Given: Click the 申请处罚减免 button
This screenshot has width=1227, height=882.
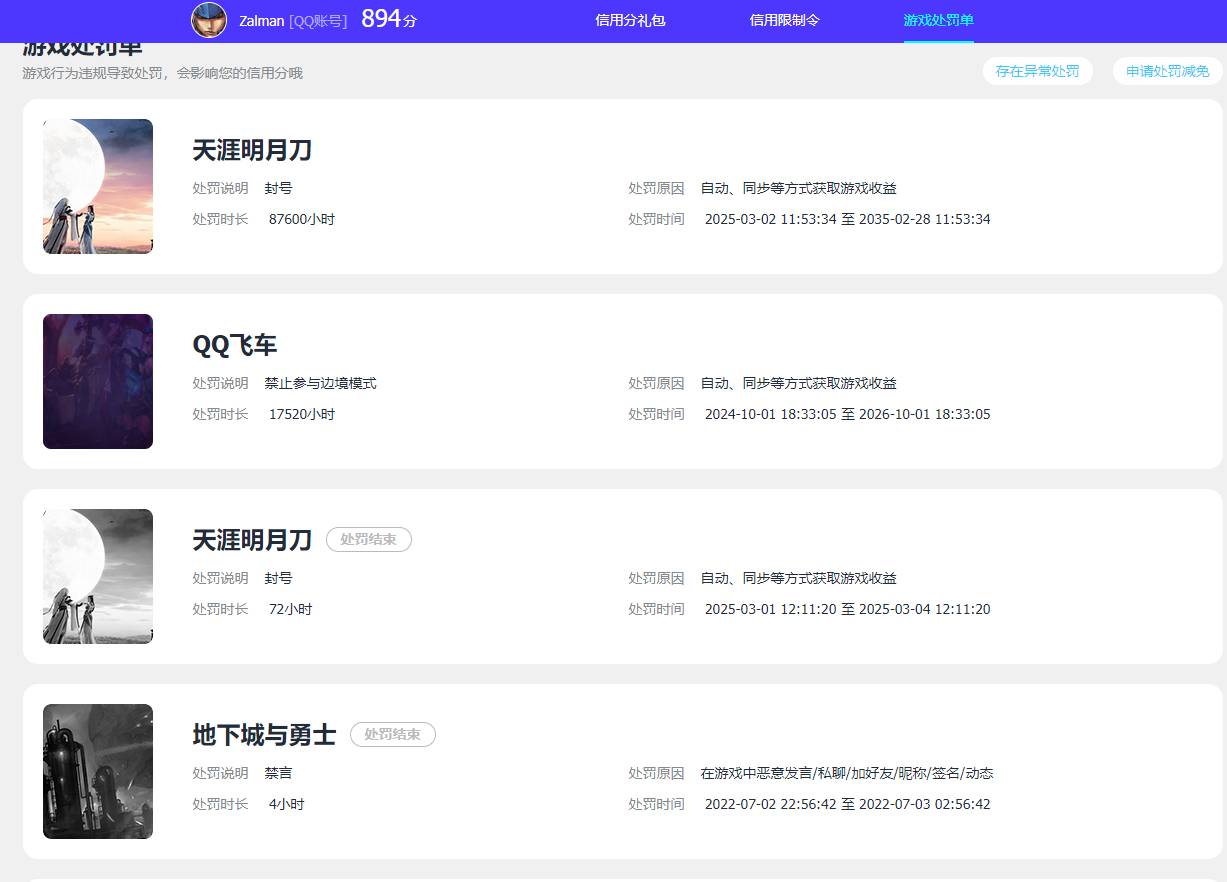Looking at the screenshot, I should point(1166,71).
